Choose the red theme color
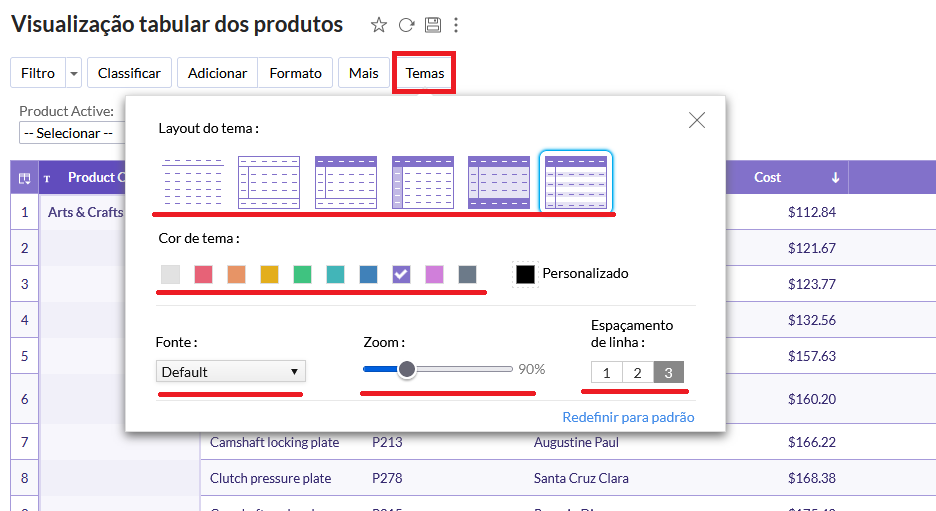The height and width of the screenshot is (511, 936). click(x=204, y=275)
